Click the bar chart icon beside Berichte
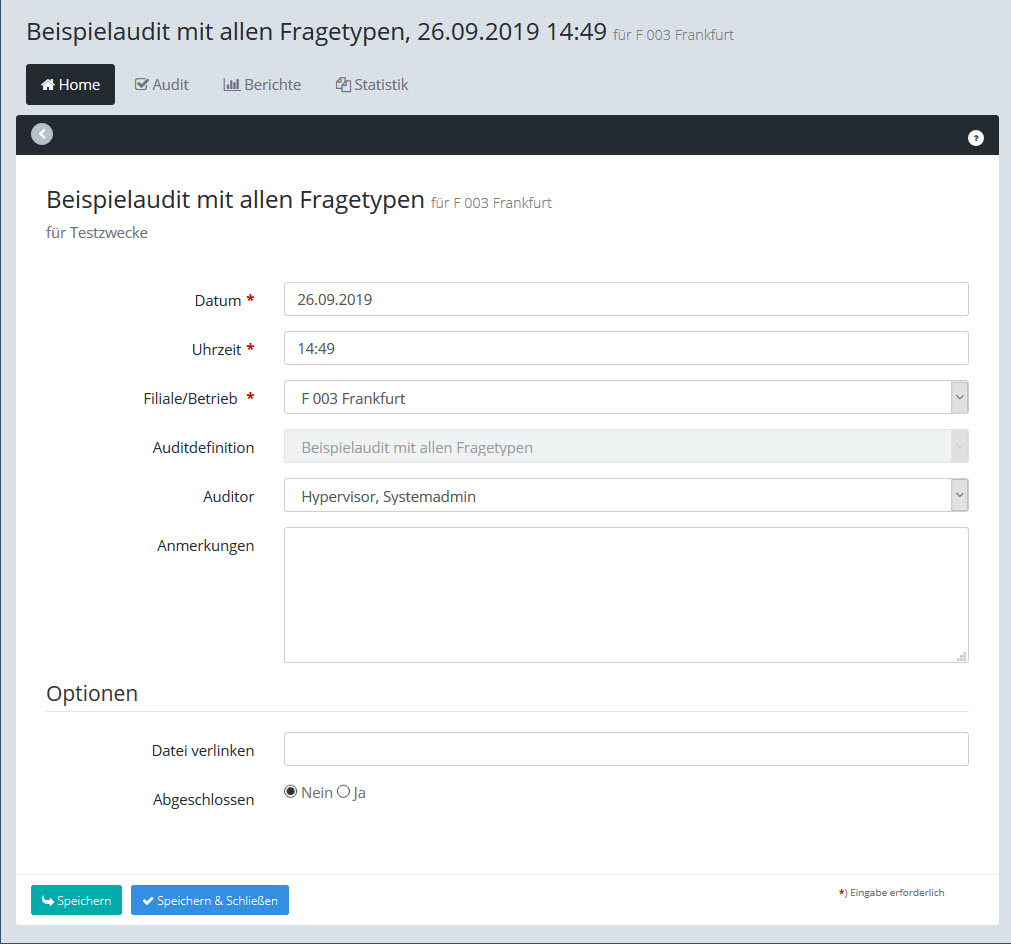Screen dimensions: 1011x944 [x=231, y=85]
